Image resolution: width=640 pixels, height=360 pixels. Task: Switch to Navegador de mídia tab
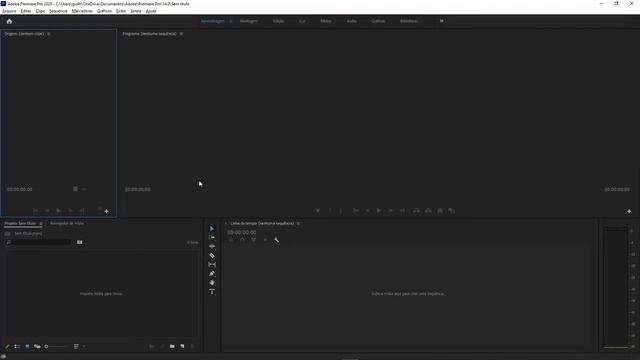click(x=67, y=224)
